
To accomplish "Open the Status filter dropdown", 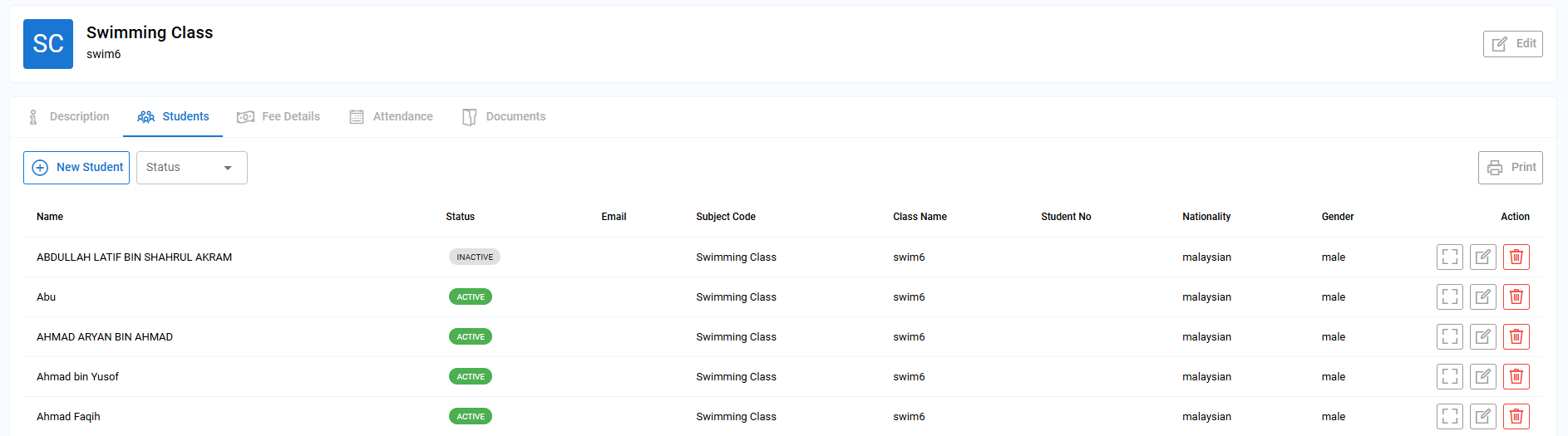I will 192,168.
